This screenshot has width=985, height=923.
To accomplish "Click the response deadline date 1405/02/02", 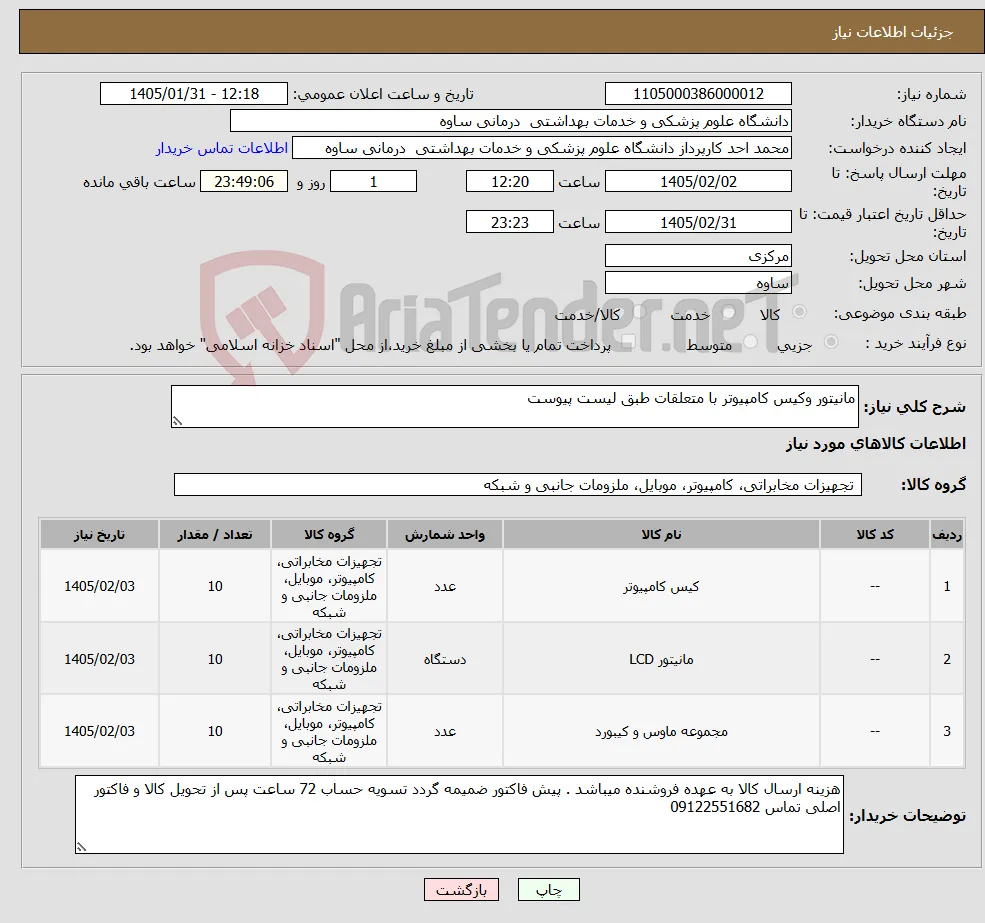I will tap(698, 182).
